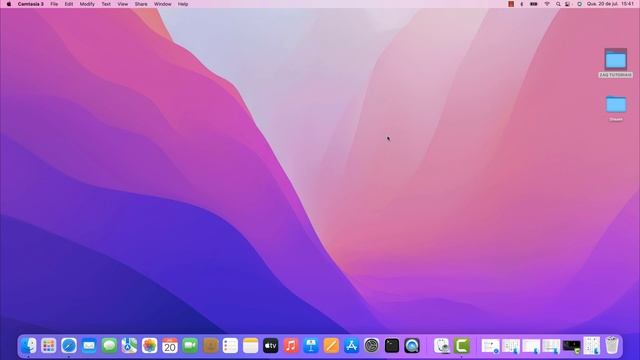Open QuickTime Player from the Dock

(x=412, y=346)
